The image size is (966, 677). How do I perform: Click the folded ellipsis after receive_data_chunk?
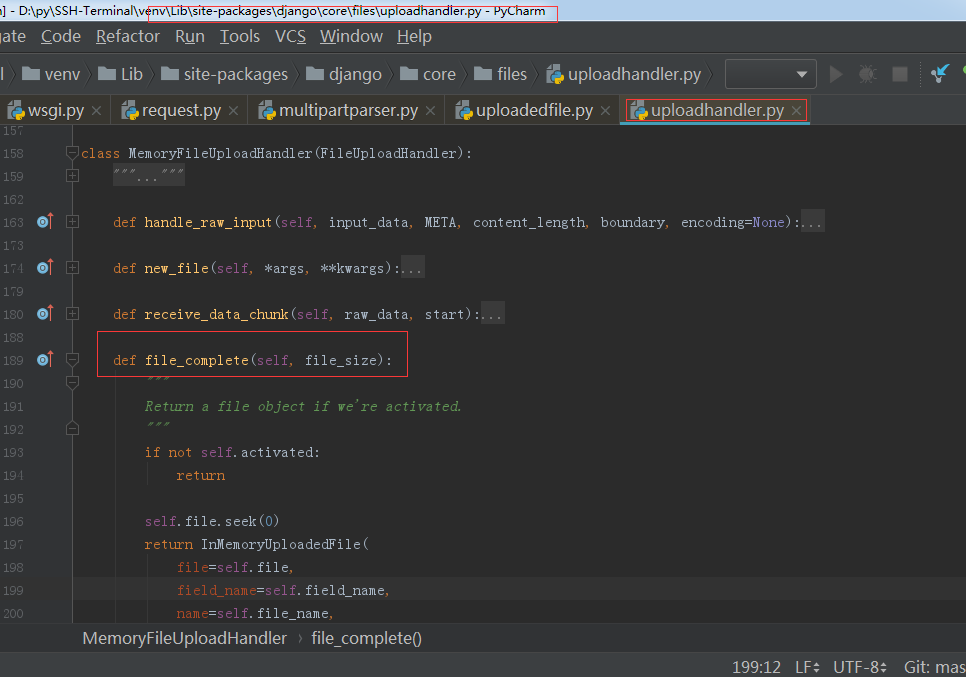tap(492, 315)
